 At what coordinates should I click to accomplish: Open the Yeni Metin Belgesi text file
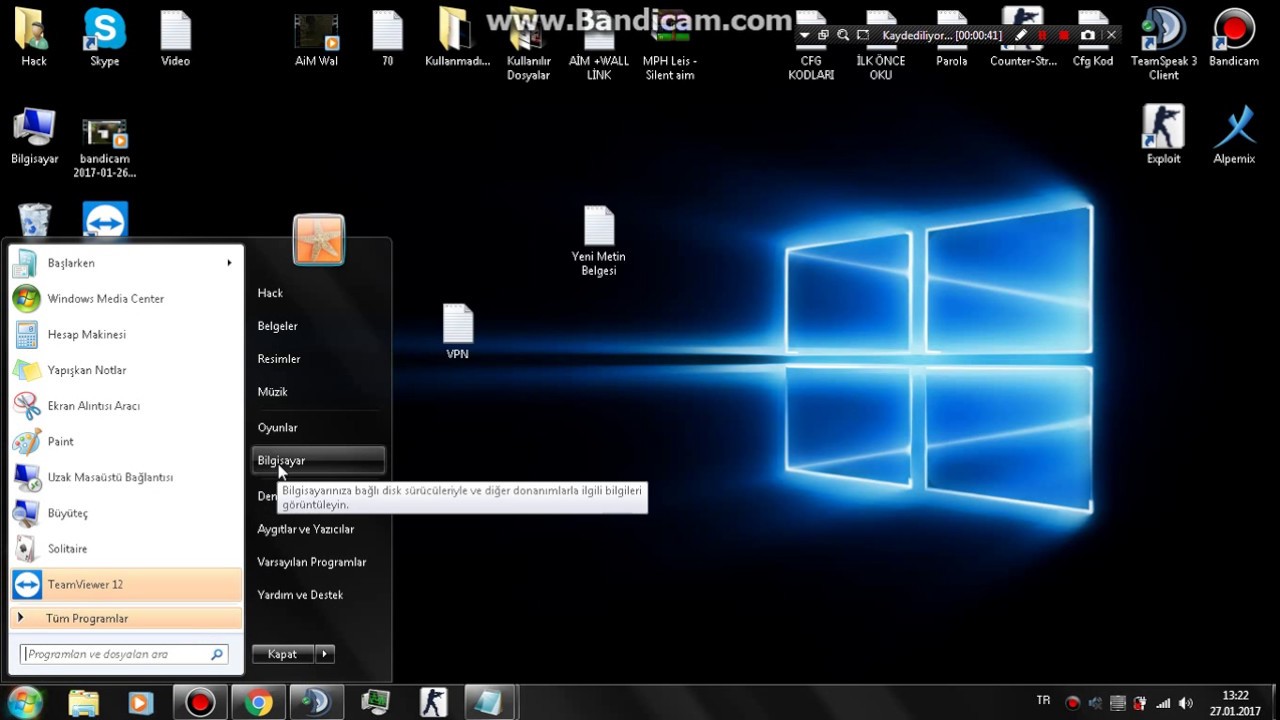coord(598,242)
